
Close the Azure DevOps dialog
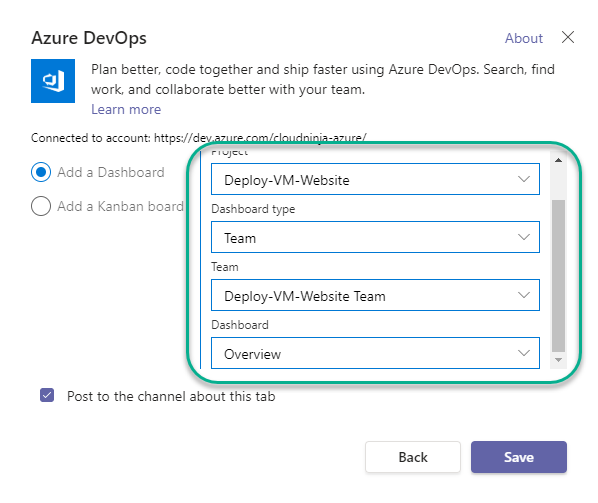(567, 37)
